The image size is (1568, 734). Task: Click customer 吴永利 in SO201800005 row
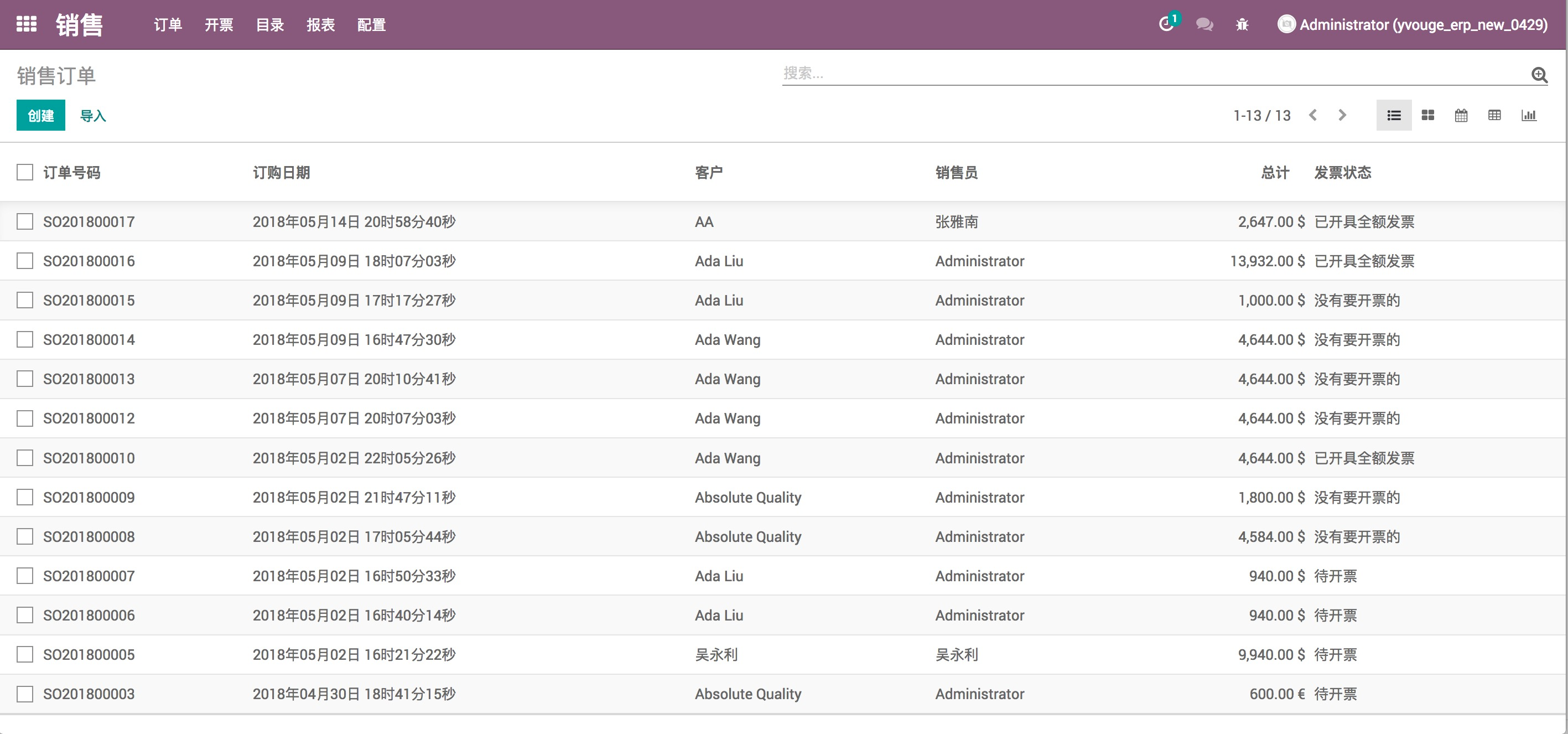tap(716, 655)
